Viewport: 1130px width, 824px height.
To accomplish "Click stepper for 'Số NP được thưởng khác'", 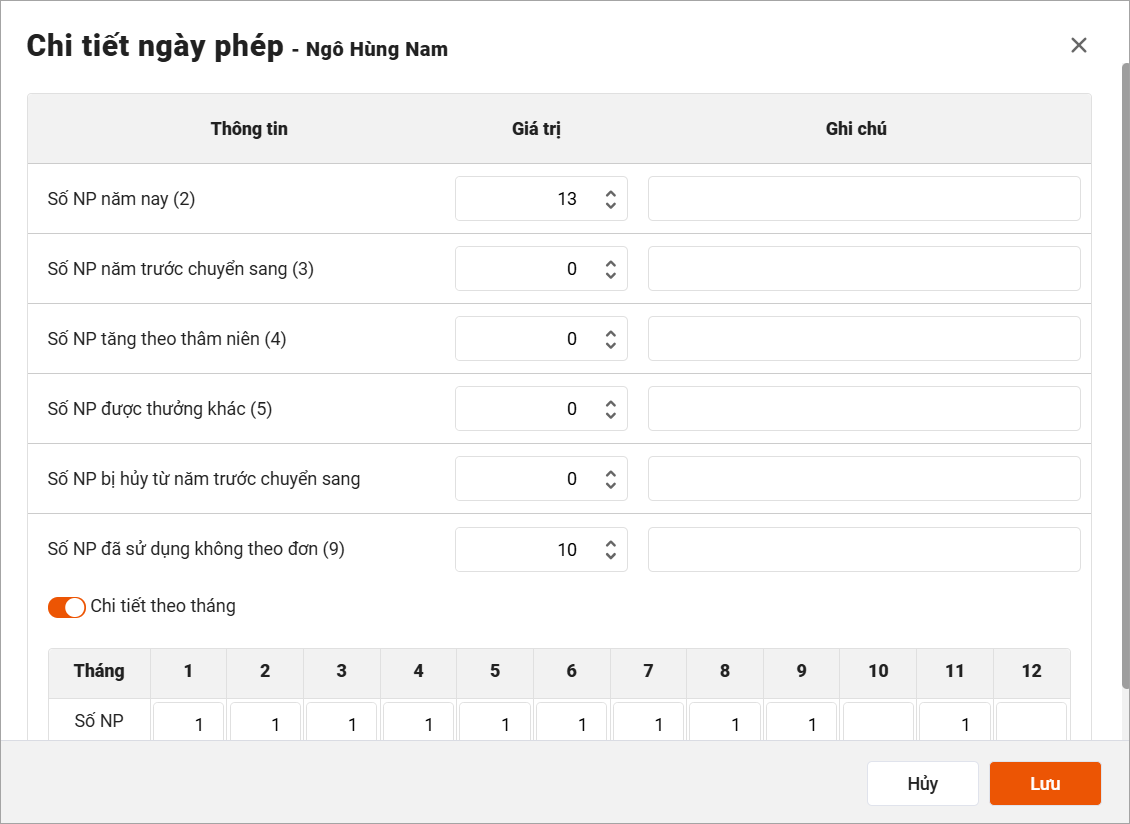I will [x=610, y=409].
